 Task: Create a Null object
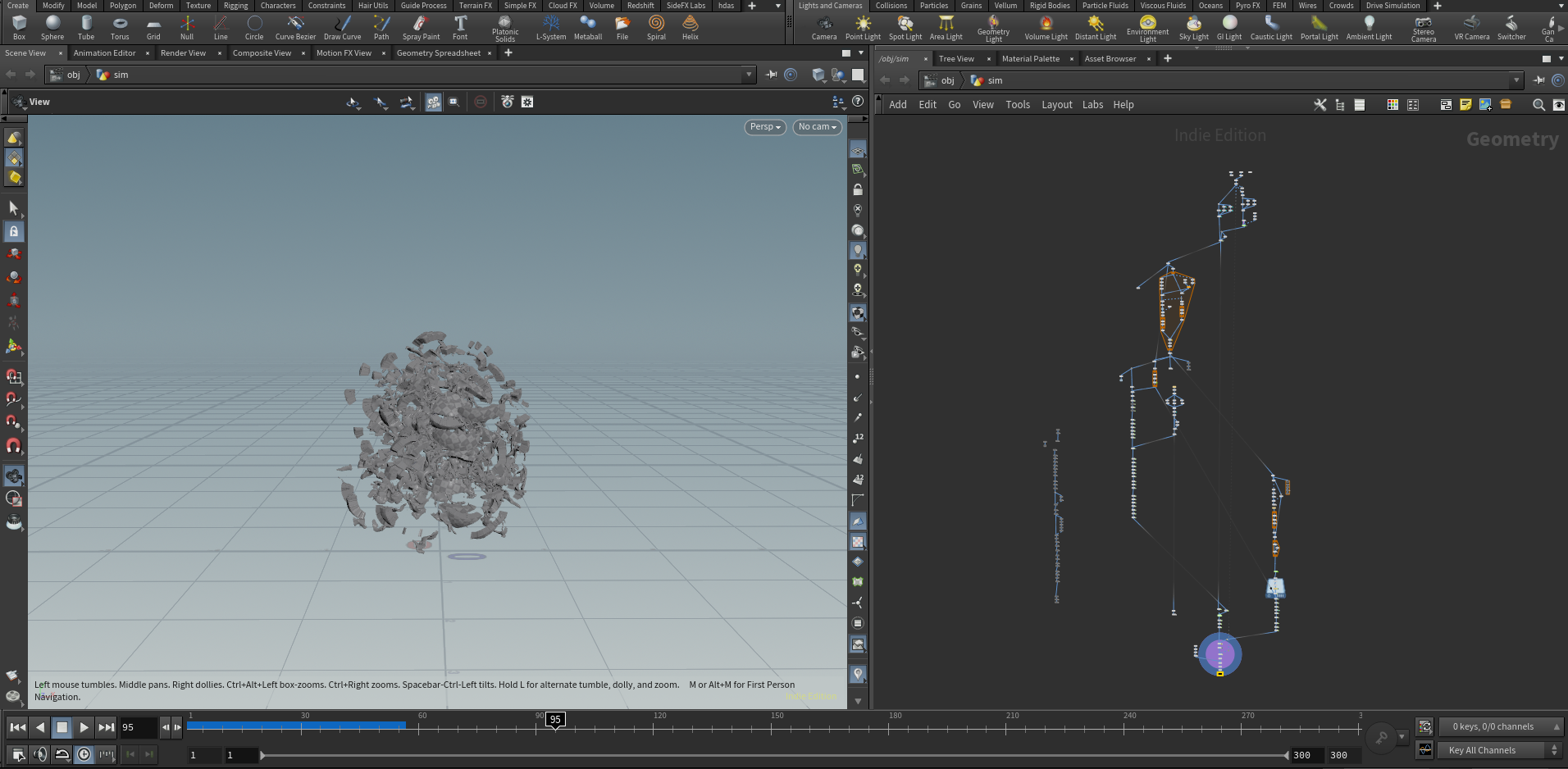(x=187, y=27)
